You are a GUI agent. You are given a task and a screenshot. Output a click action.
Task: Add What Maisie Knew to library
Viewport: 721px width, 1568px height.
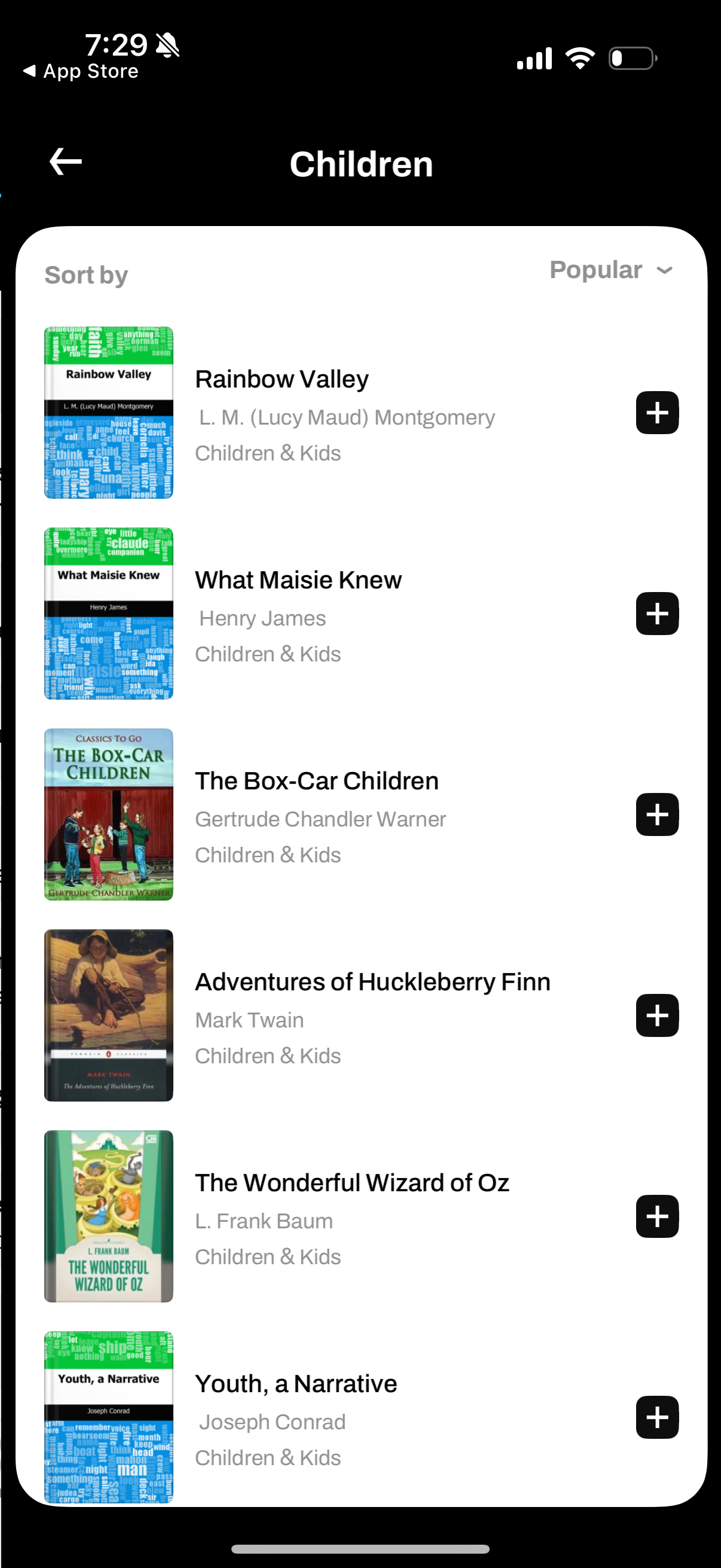[x=657, y=614]
